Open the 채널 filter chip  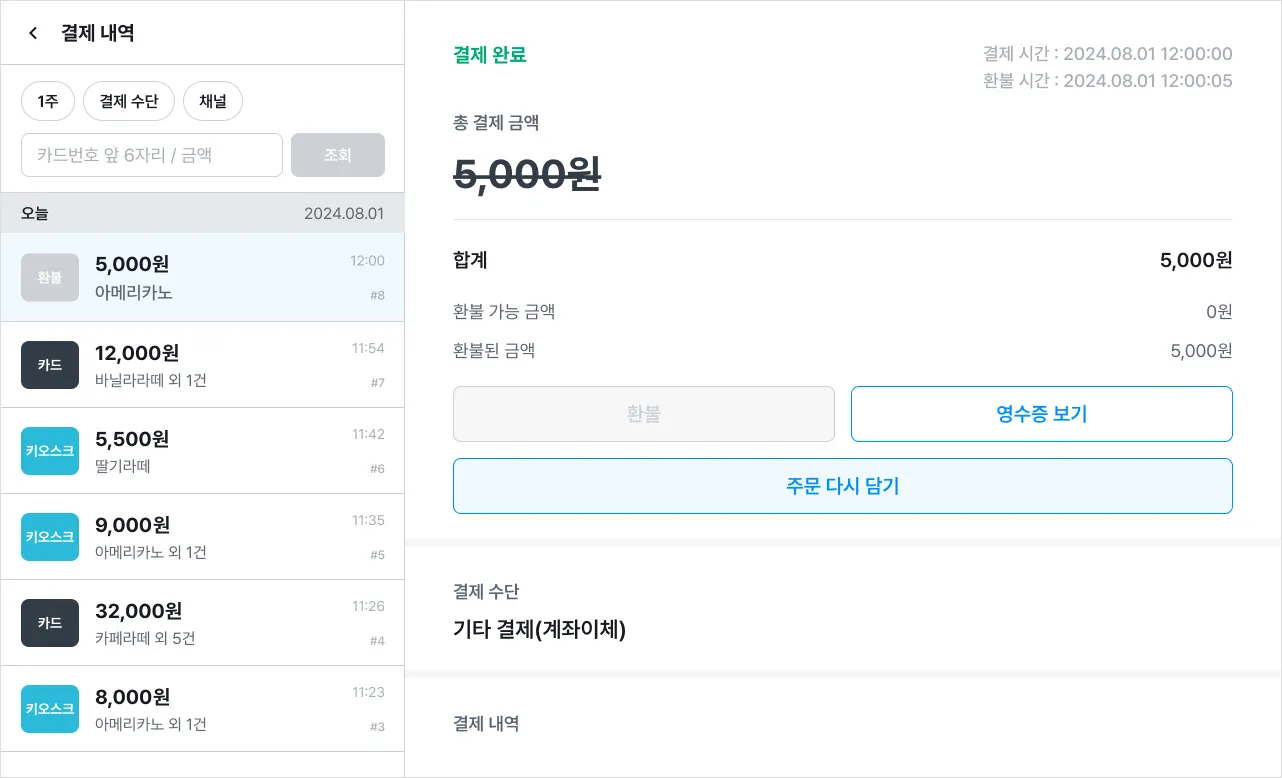(x=213, y=101)
